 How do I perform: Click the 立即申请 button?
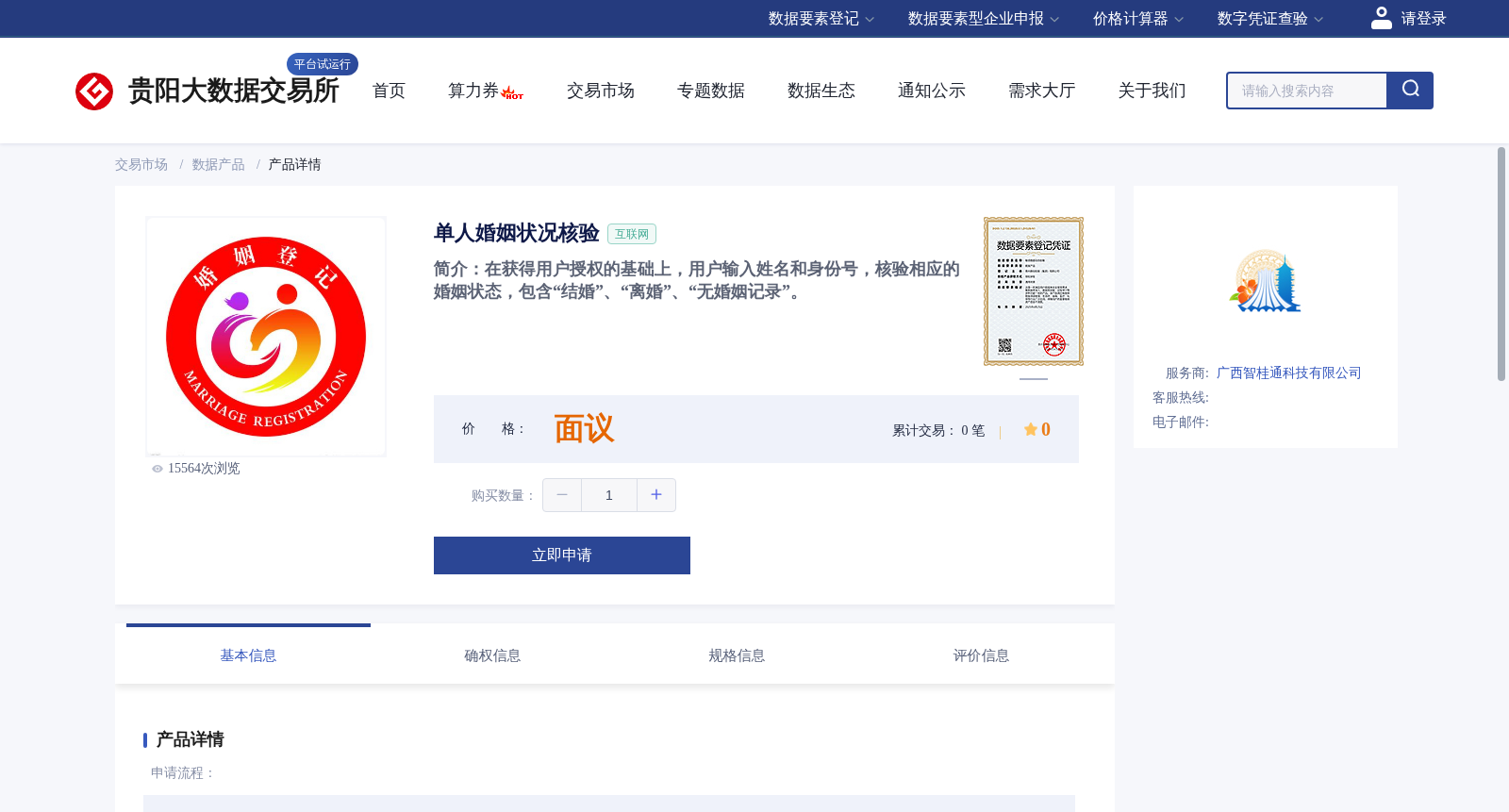pyautogui.click(x=562, y=555)
